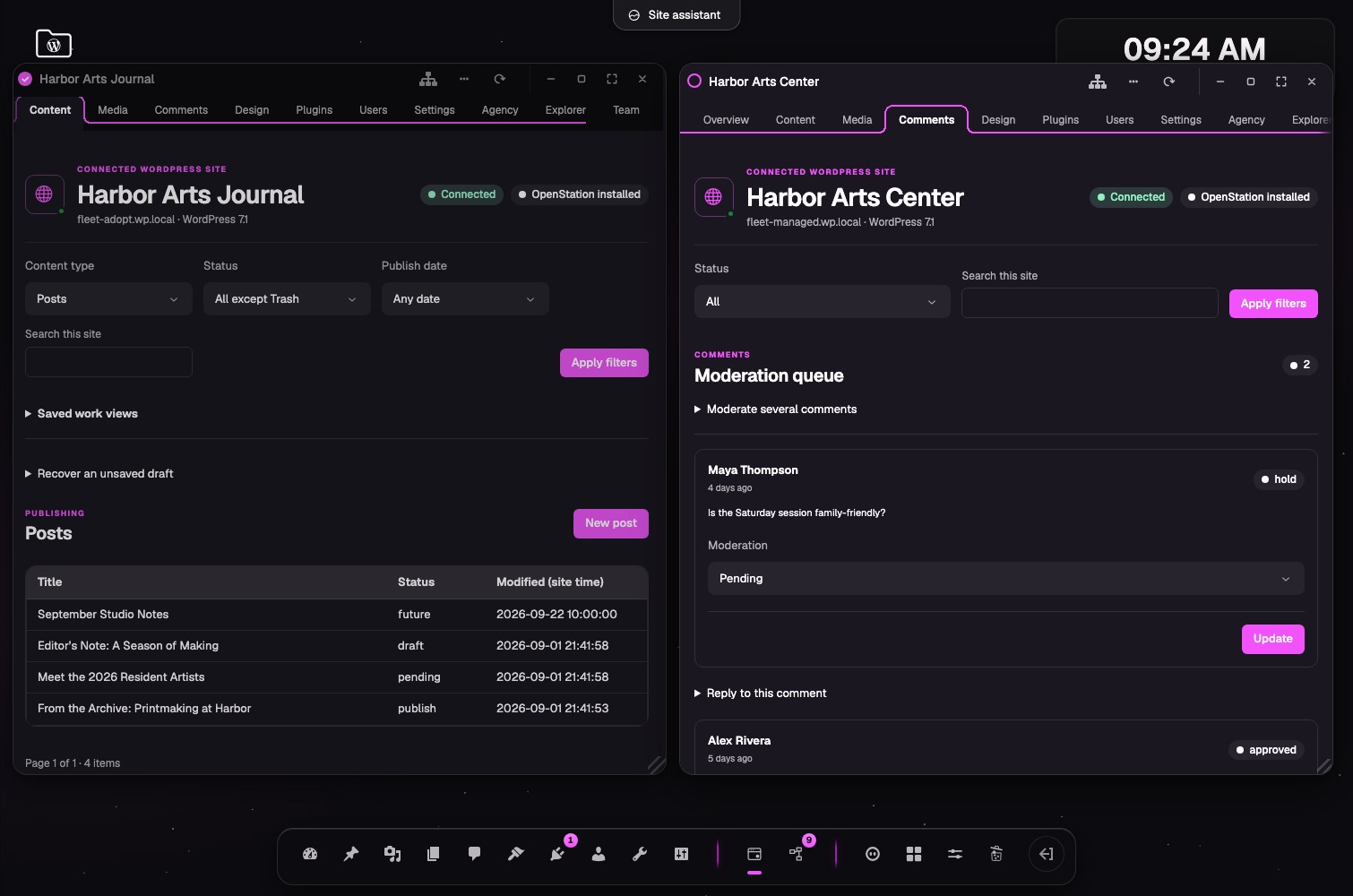Expand Recover an unsaved draft

tap(99, 474)
